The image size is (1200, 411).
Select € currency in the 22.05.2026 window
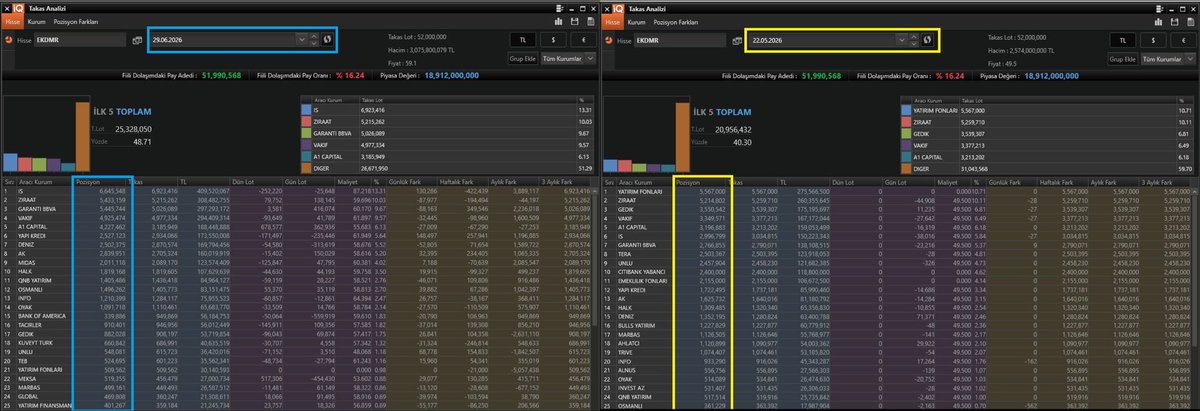point(1183,40)
